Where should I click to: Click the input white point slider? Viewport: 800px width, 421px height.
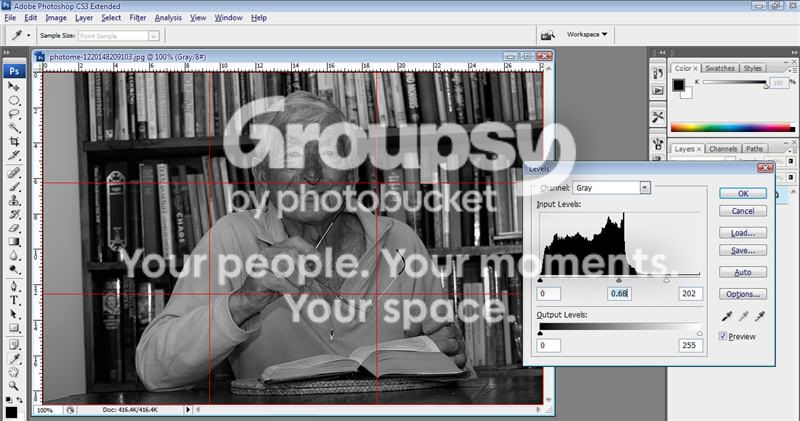point(666,280)
